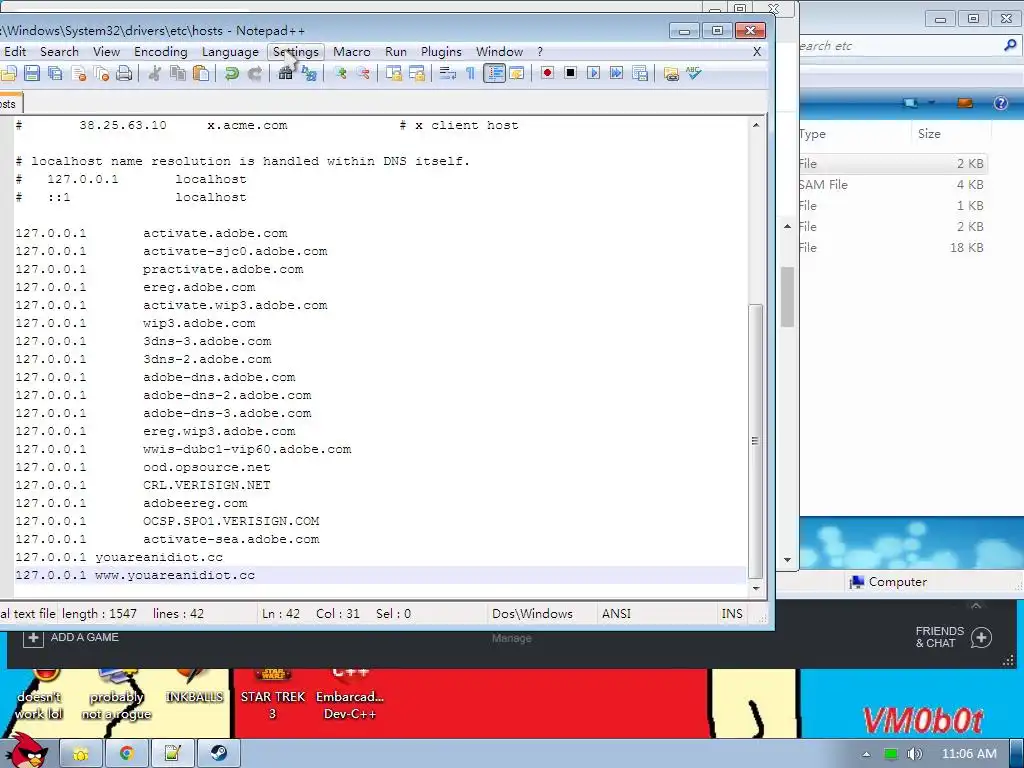
Task: Click the Synchronize horizontal scrolling icon
Action: pos(417,73)
